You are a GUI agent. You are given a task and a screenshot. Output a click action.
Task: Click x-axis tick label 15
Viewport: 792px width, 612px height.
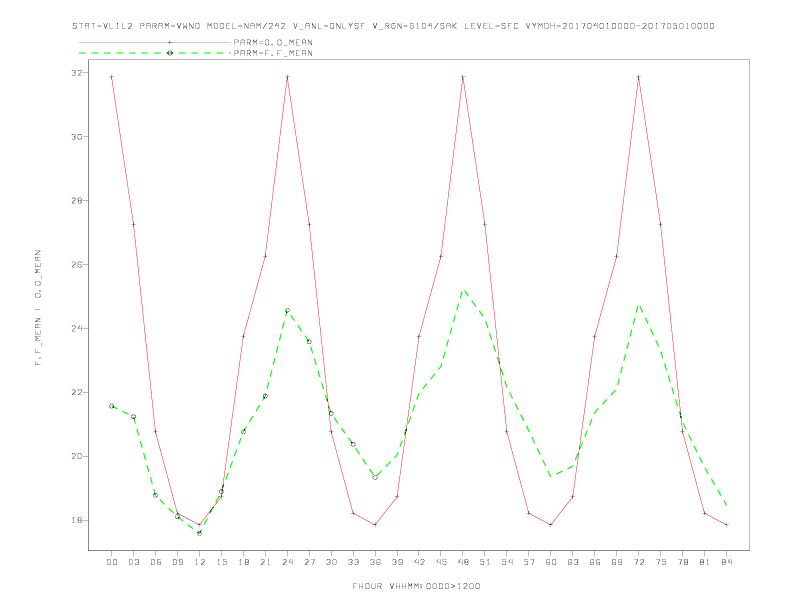tap(221, 562)
